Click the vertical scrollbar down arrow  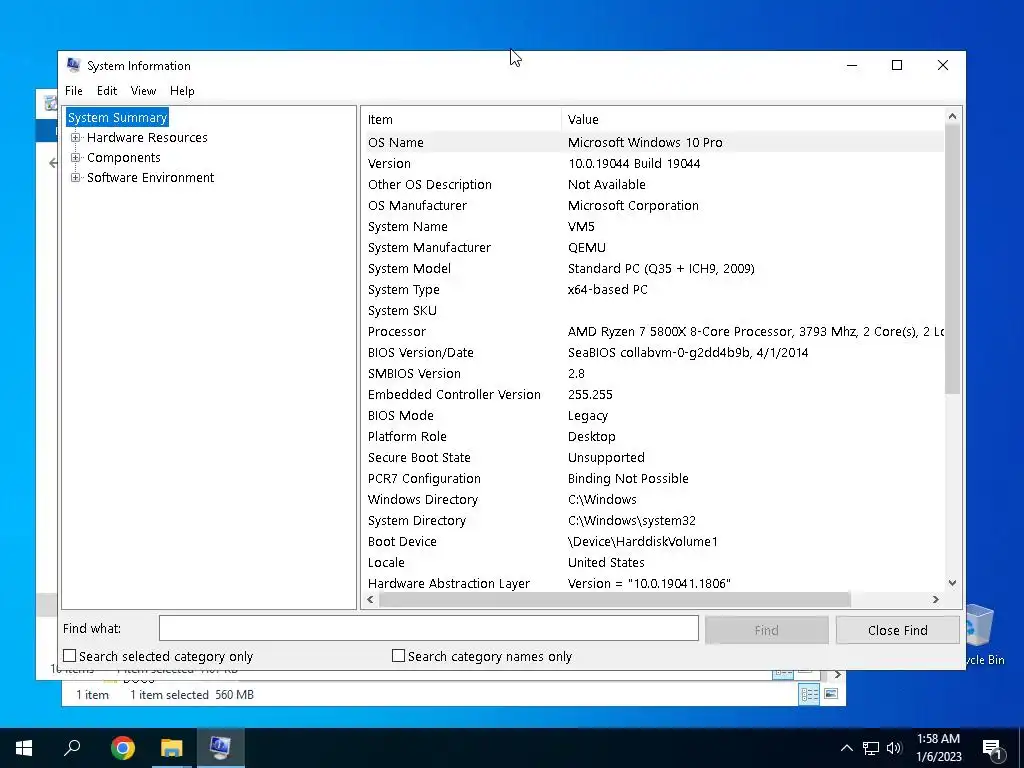952,583
